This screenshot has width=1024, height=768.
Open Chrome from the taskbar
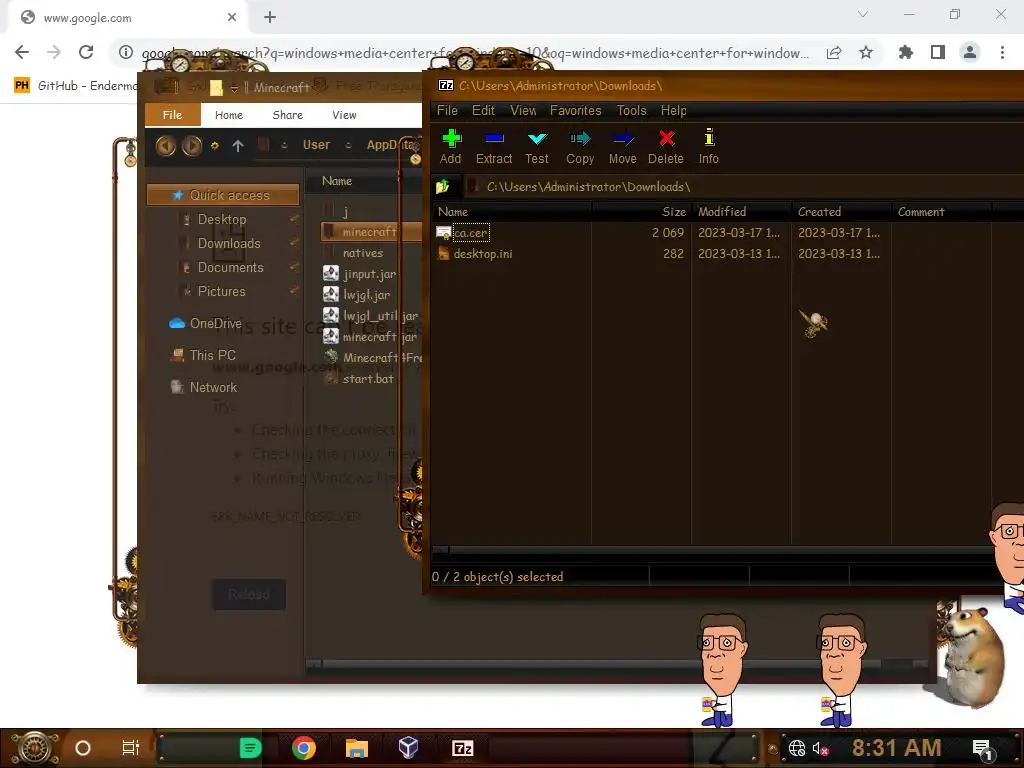click(304, 748)
